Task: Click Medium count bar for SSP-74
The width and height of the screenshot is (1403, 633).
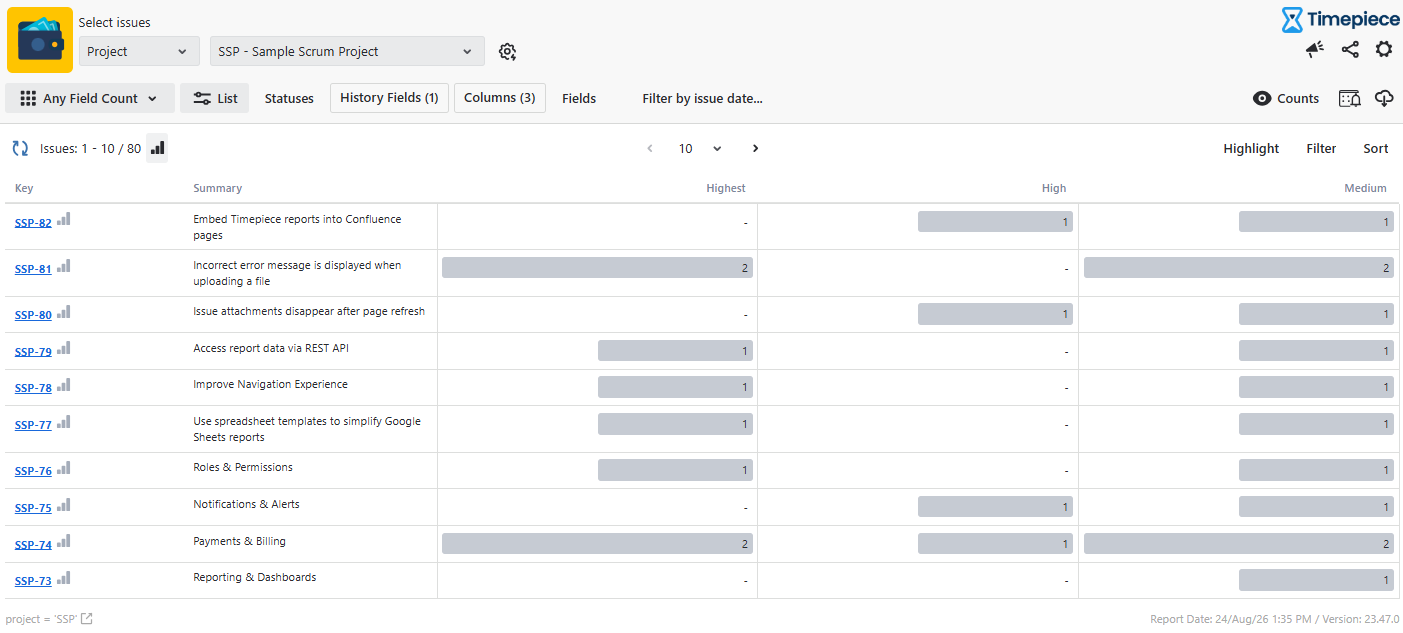Action: (1239, 544)
